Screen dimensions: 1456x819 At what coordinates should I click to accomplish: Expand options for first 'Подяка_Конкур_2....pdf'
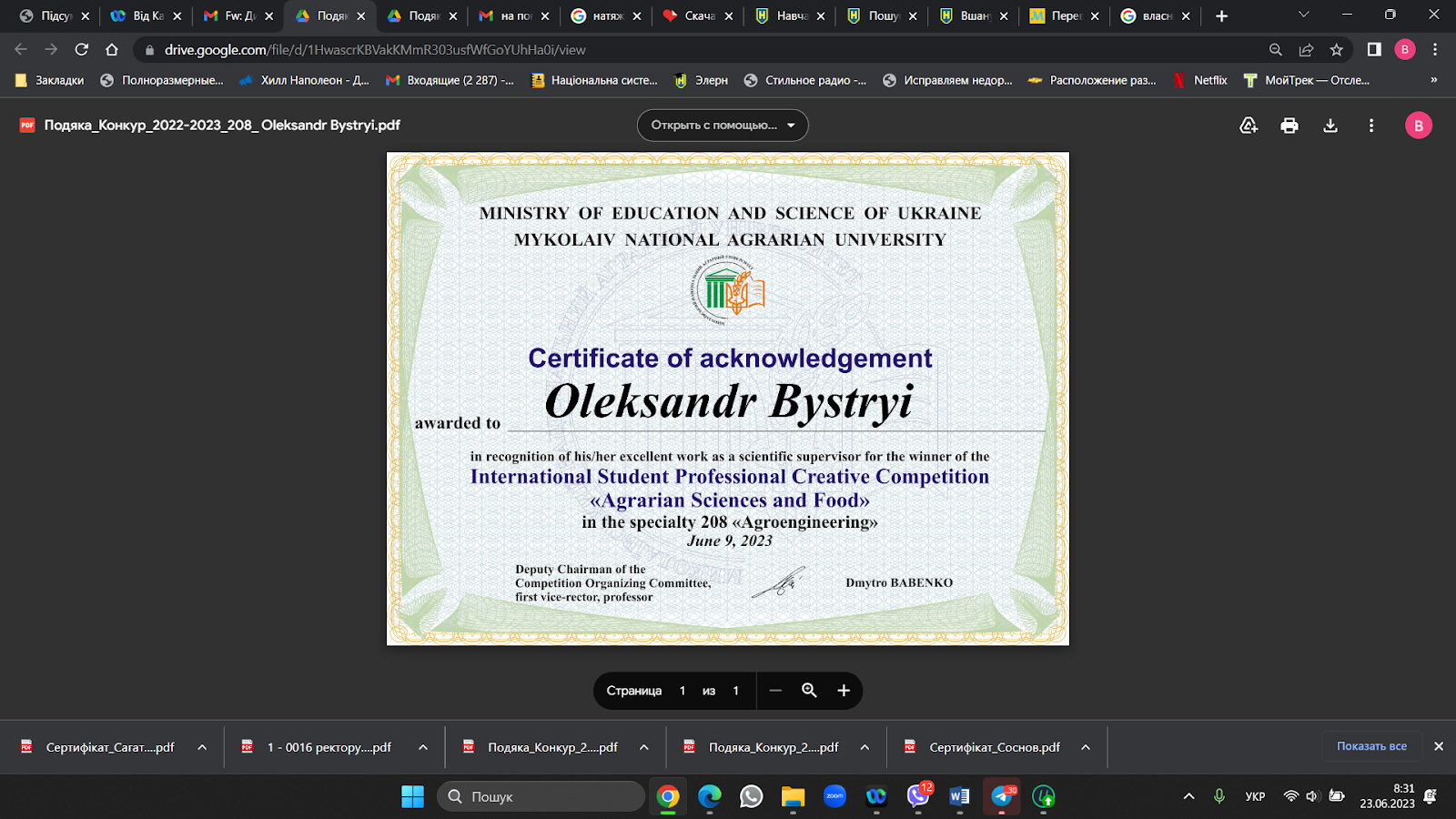tap(644, 747)
